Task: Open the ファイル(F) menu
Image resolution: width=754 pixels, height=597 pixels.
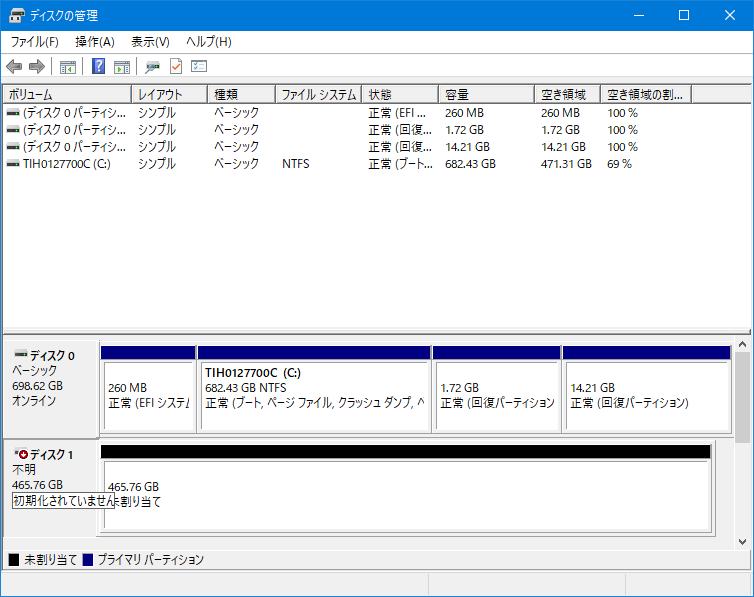Action: pos(35,42)
